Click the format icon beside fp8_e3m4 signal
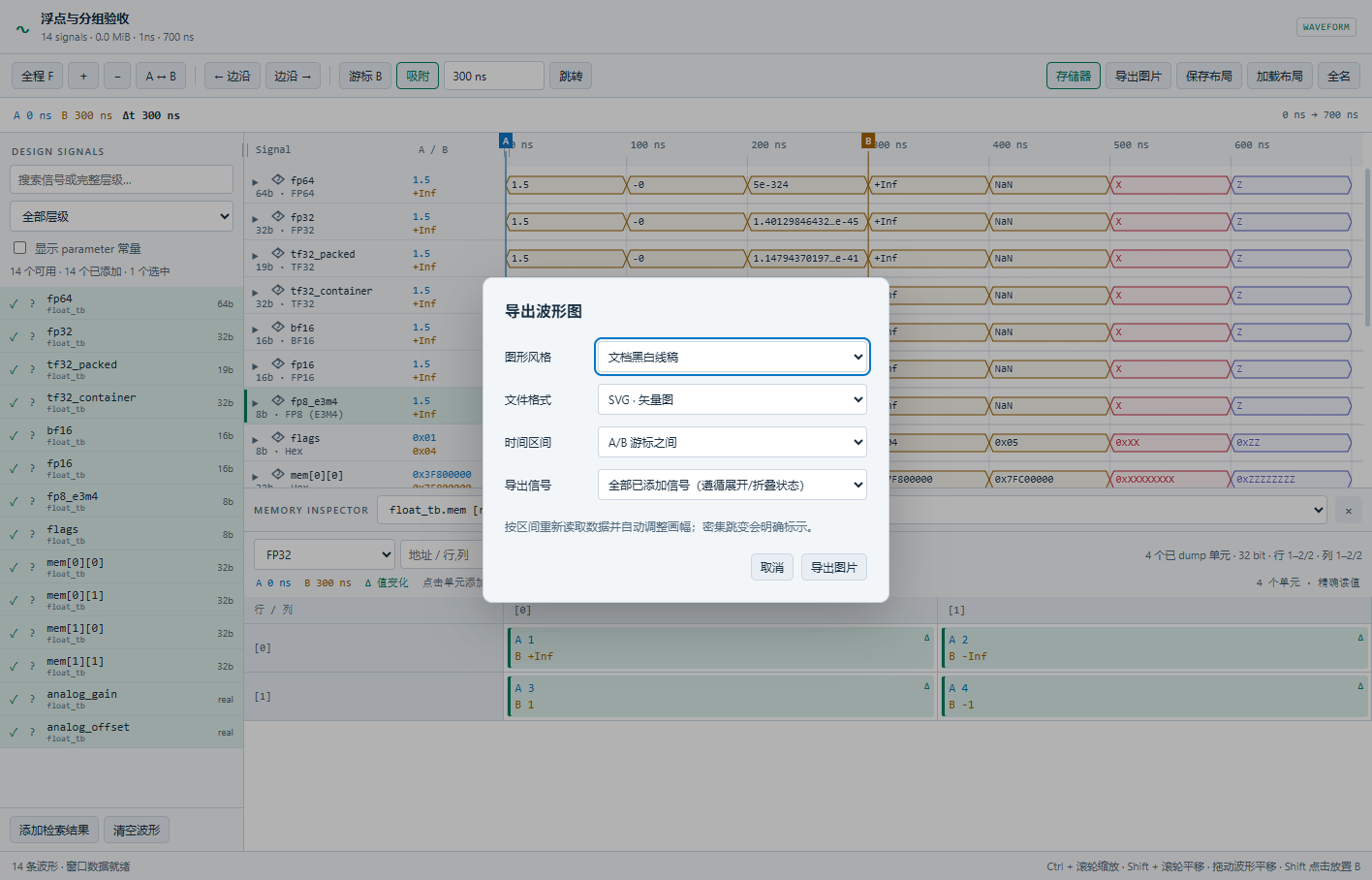Viewport: 1372px width, 880px height. pyautogui.click(x=278, y=401)
